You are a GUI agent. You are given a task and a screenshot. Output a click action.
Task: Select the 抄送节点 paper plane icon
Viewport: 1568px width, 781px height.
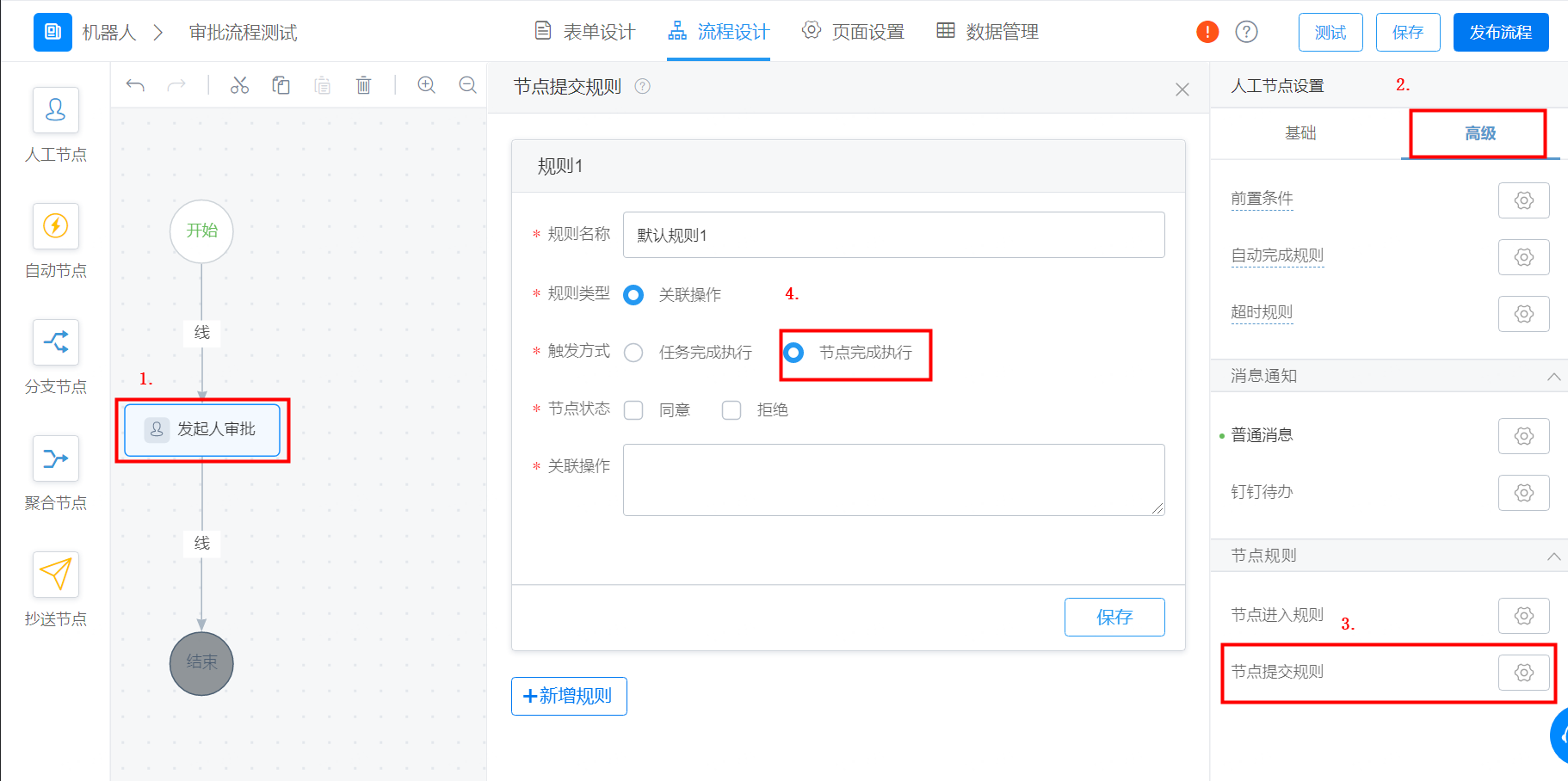[x=56, y=575]
